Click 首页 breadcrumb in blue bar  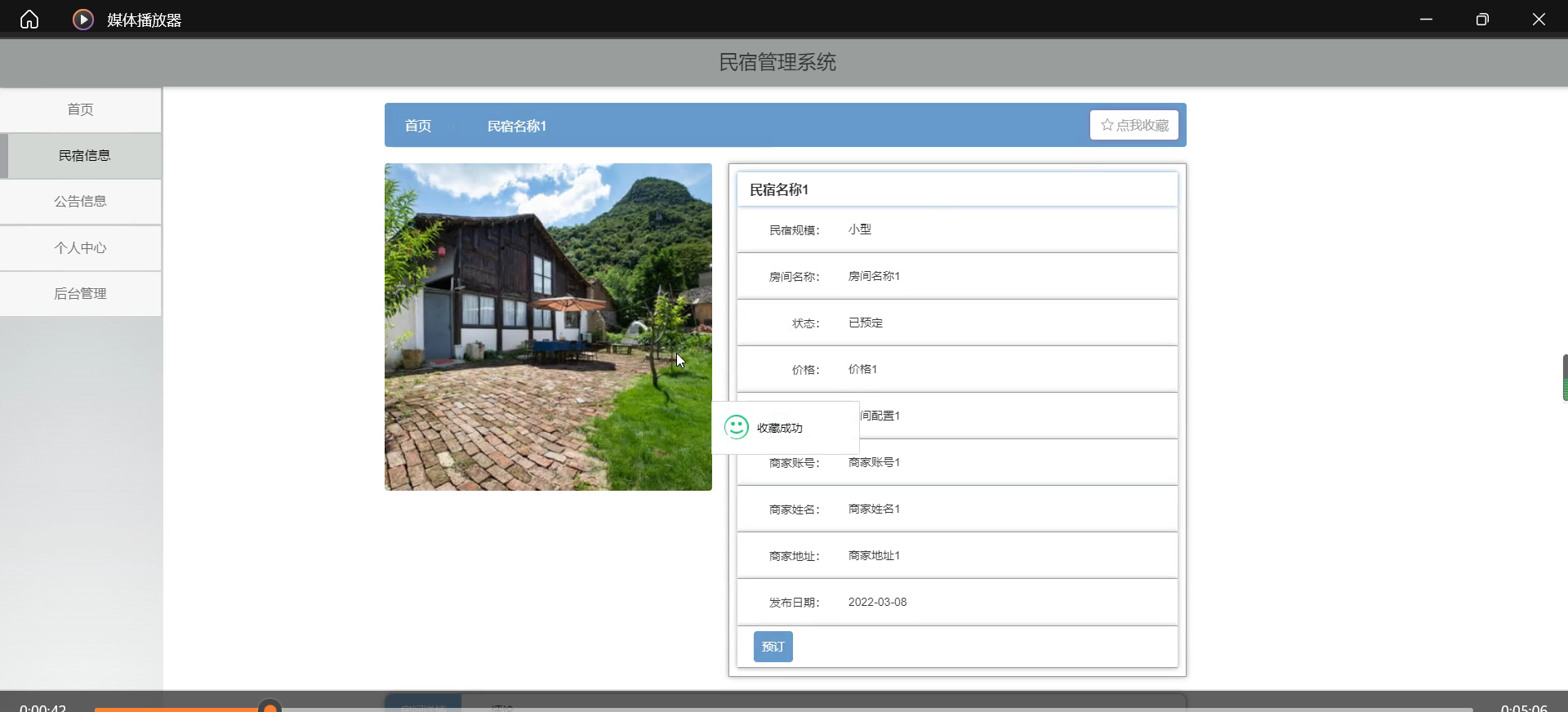[418, 126]
